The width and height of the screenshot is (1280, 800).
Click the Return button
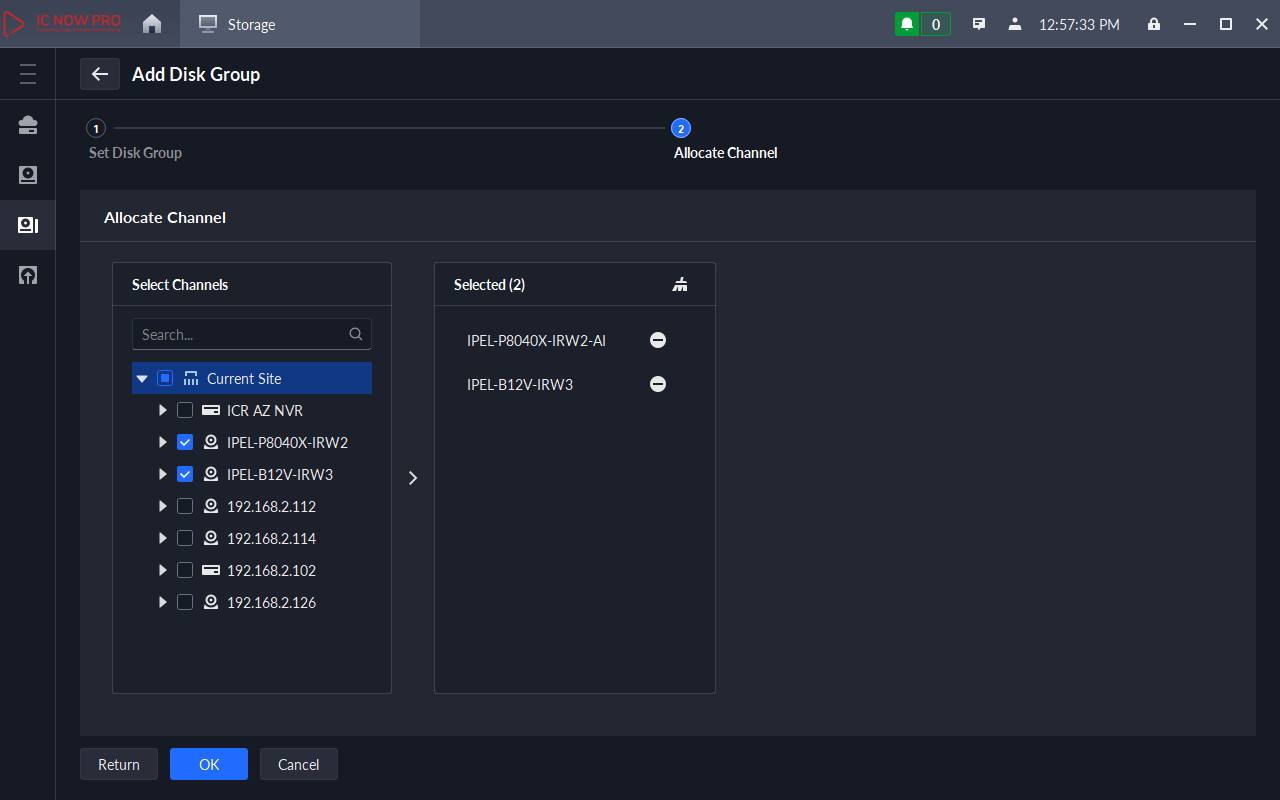[119, 764]
